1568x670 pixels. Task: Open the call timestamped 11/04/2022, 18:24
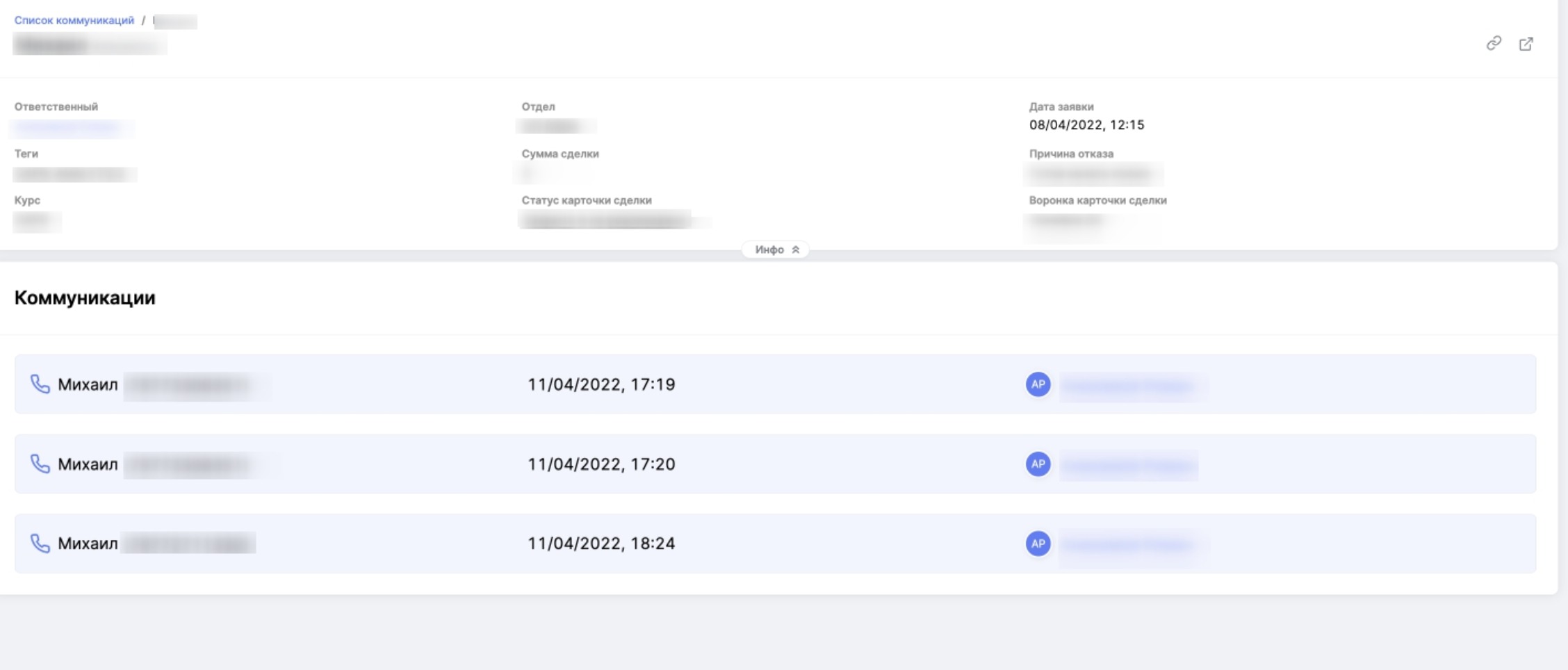coord(601,544)
